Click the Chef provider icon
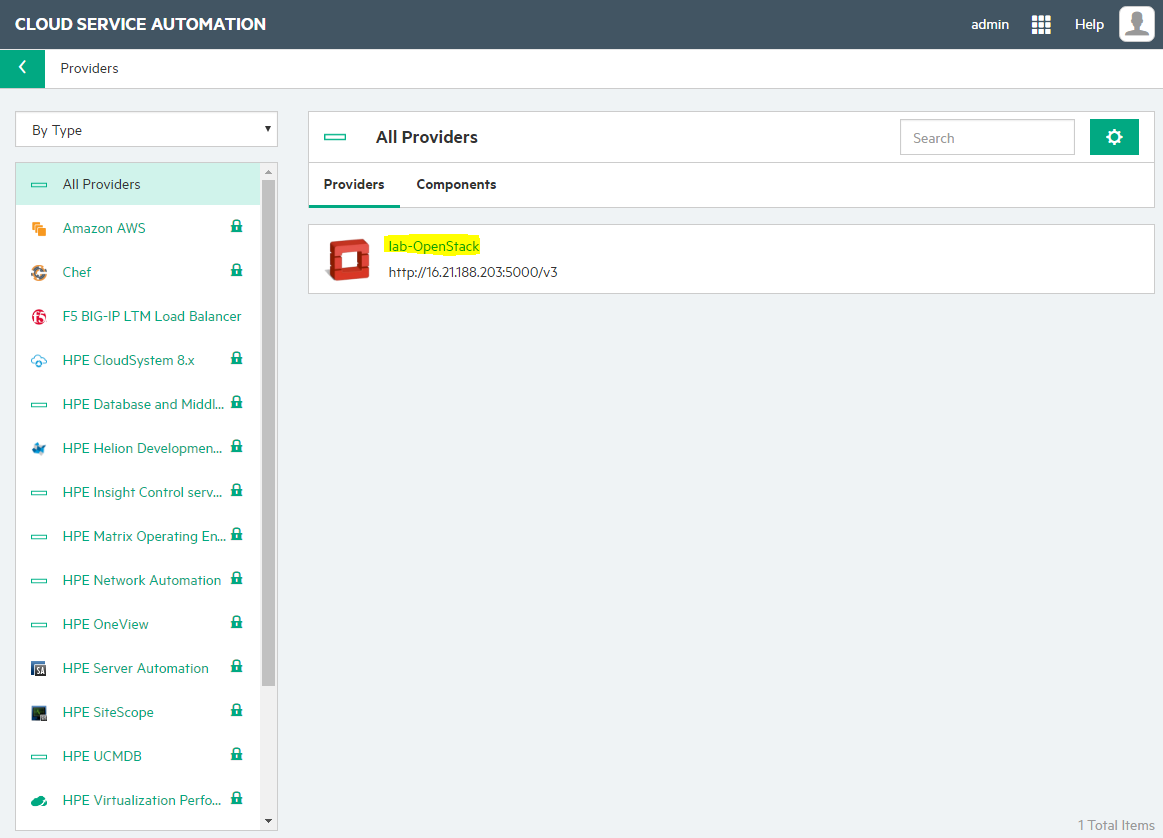The image size is (1163, 838). click(39, 273)
